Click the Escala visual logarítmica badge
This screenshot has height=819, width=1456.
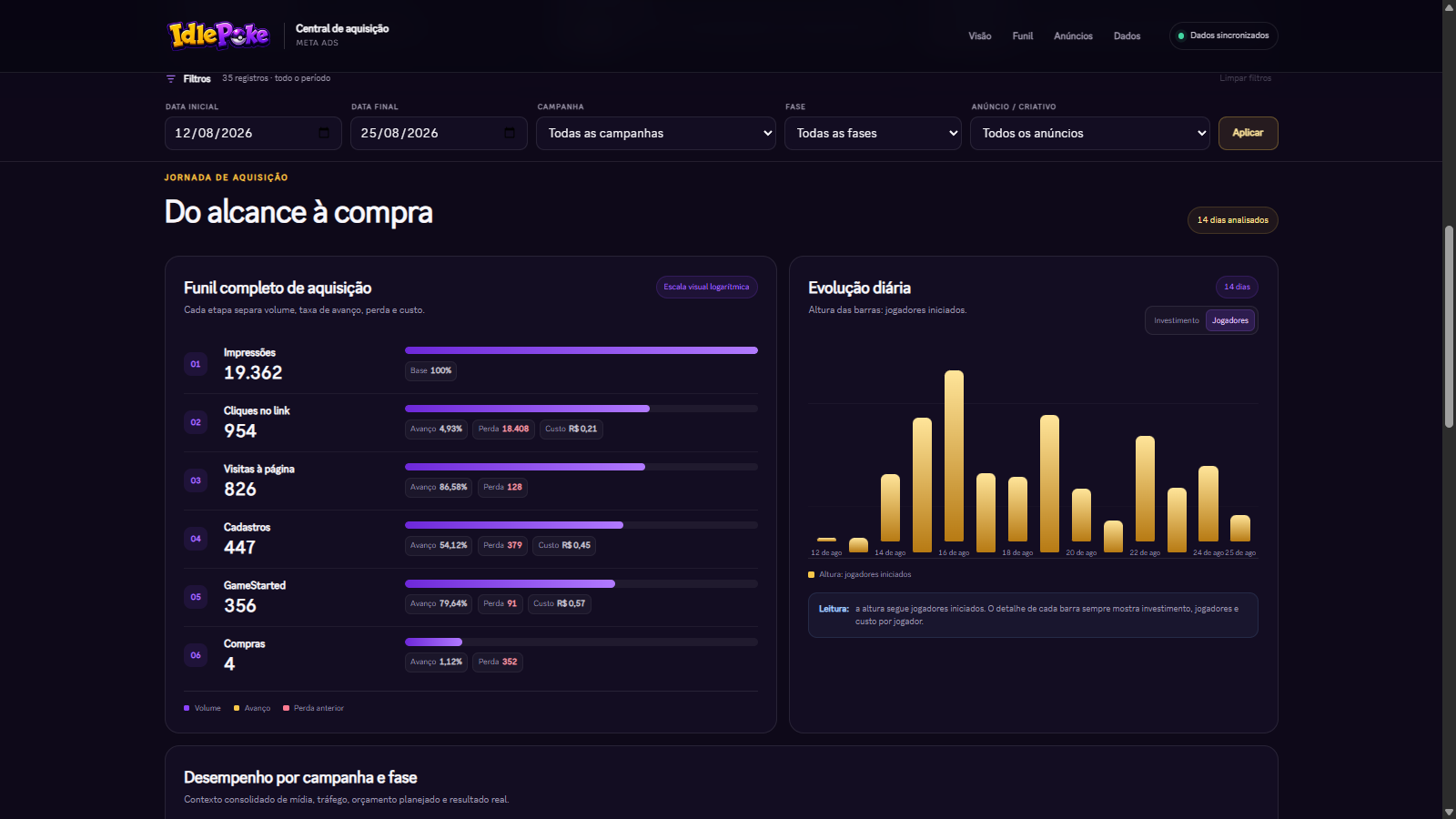point(707,287)
